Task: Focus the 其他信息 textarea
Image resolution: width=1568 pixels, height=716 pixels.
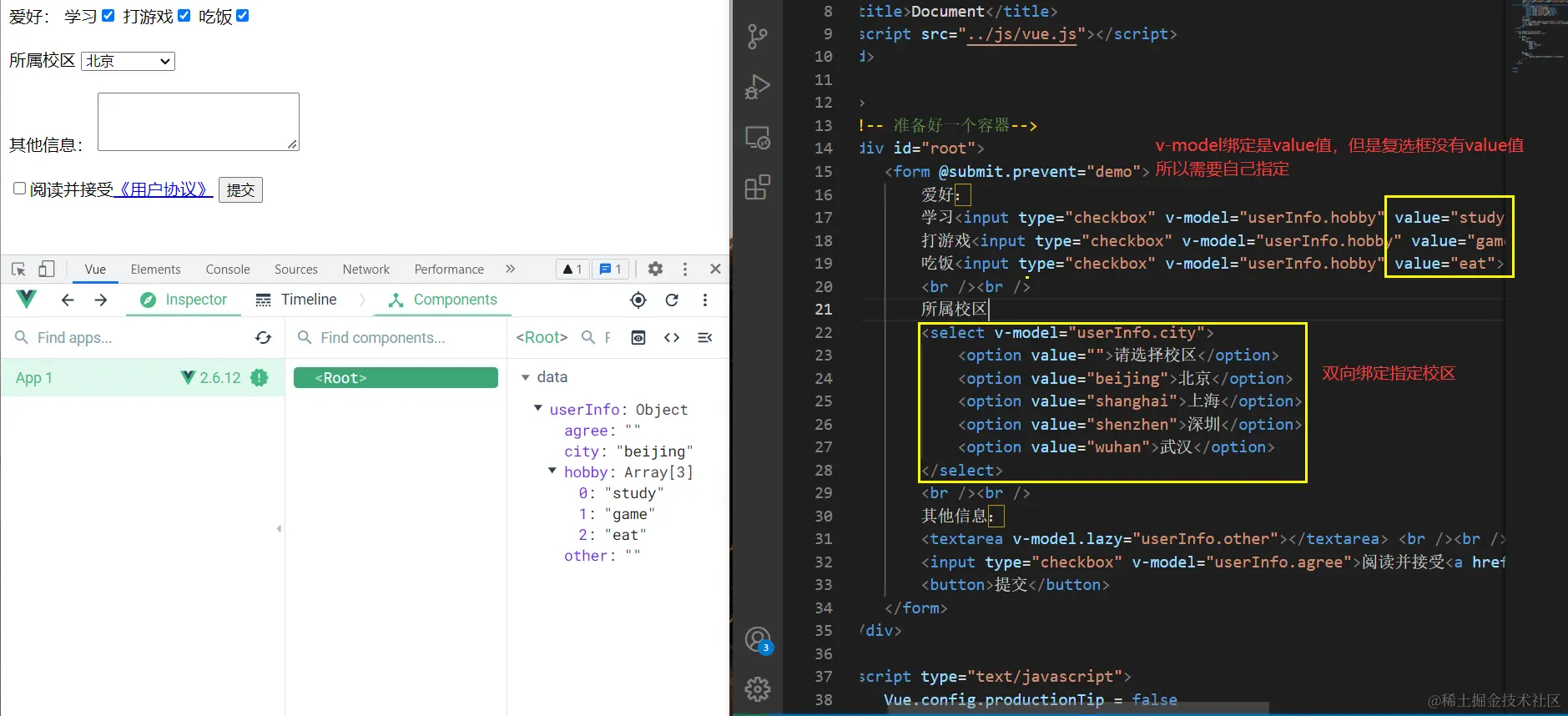Action: [x=199, y=122]
